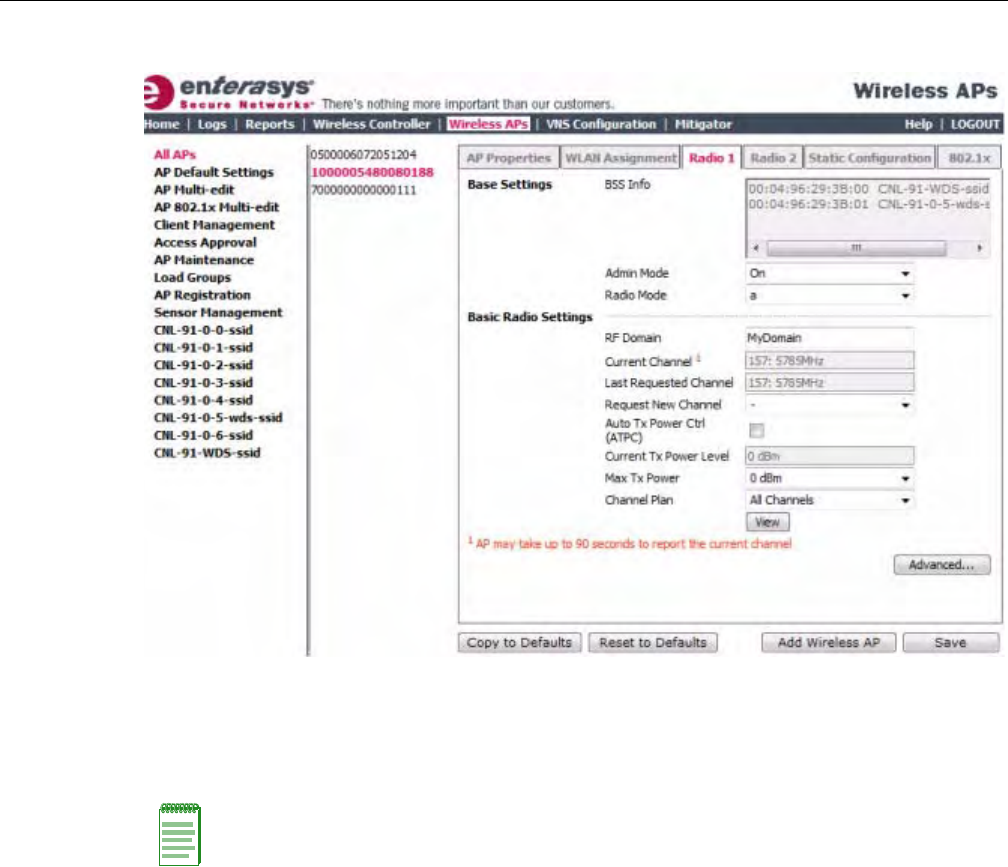Open AP Maintenance in sidebar
The height and width of the screenshot is (867, 1008).
(x=204, y=260)
